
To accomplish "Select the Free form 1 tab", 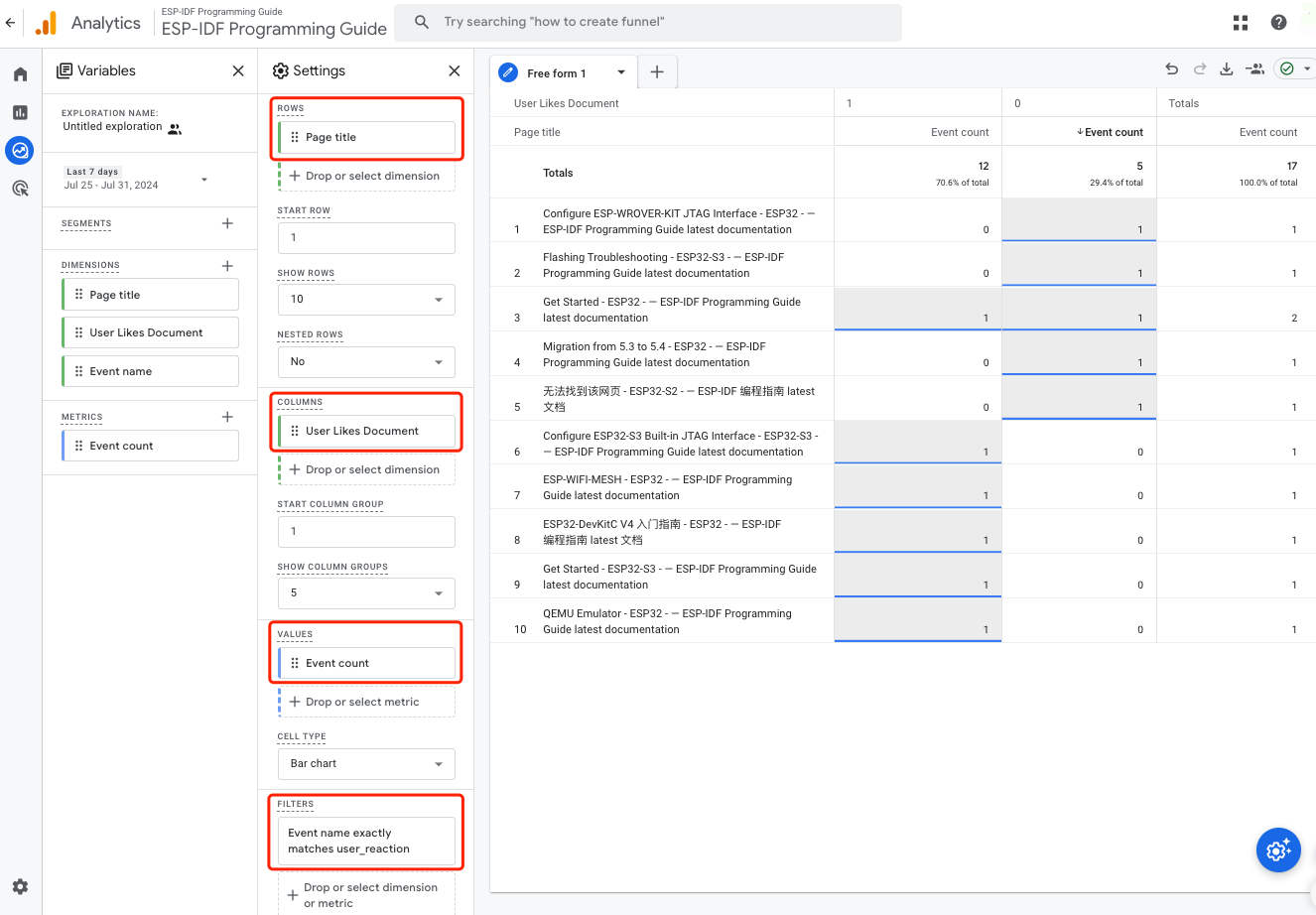I will (557, 73).
